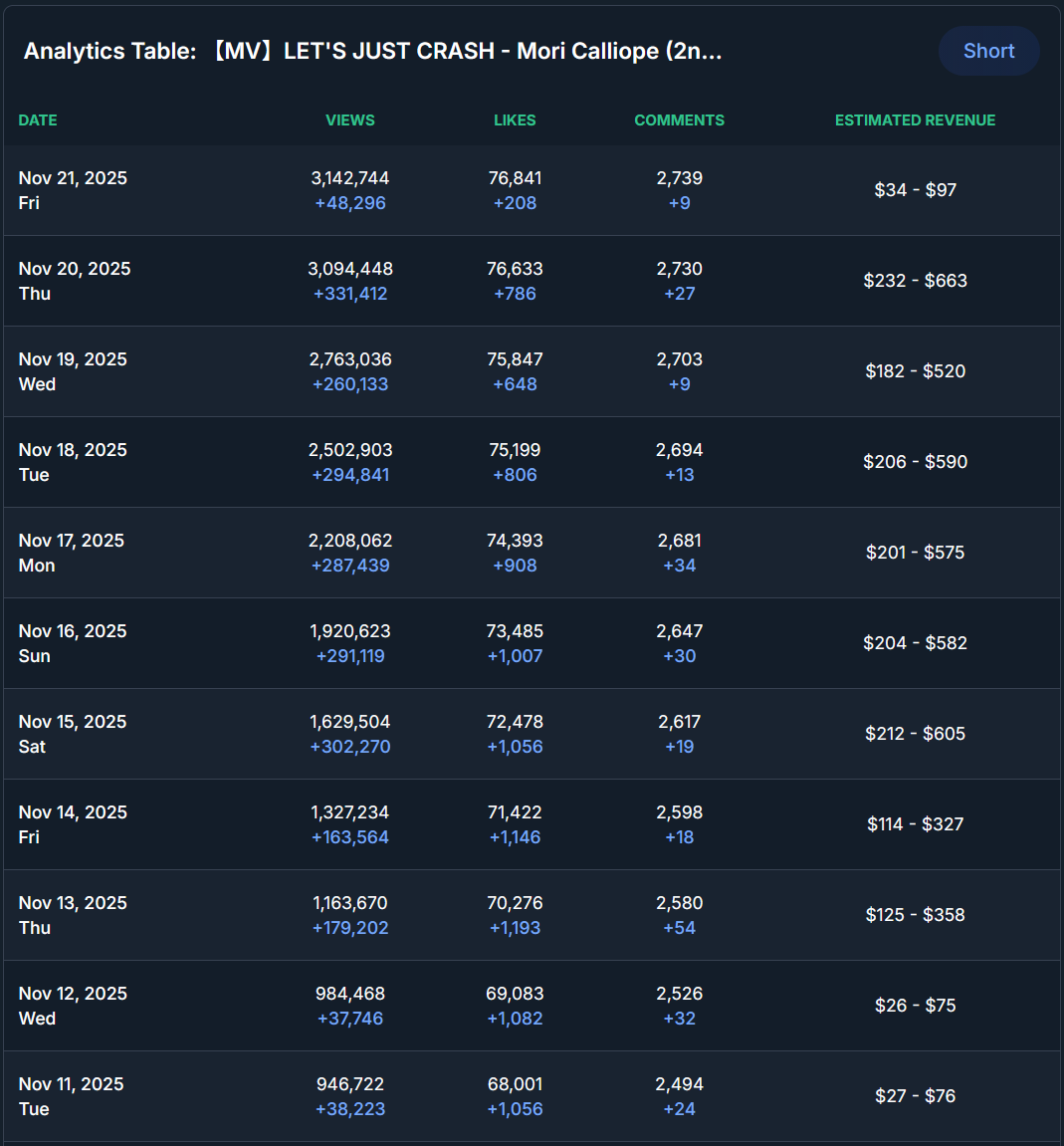Click likes total 75,199
Screen dimensions: 1064x1146
point(515,450)
